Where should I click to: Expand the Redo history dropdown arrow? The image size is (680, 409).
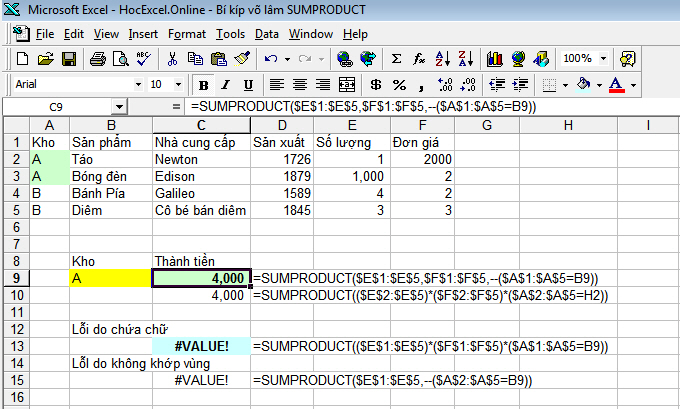click(x=321, y=59)
